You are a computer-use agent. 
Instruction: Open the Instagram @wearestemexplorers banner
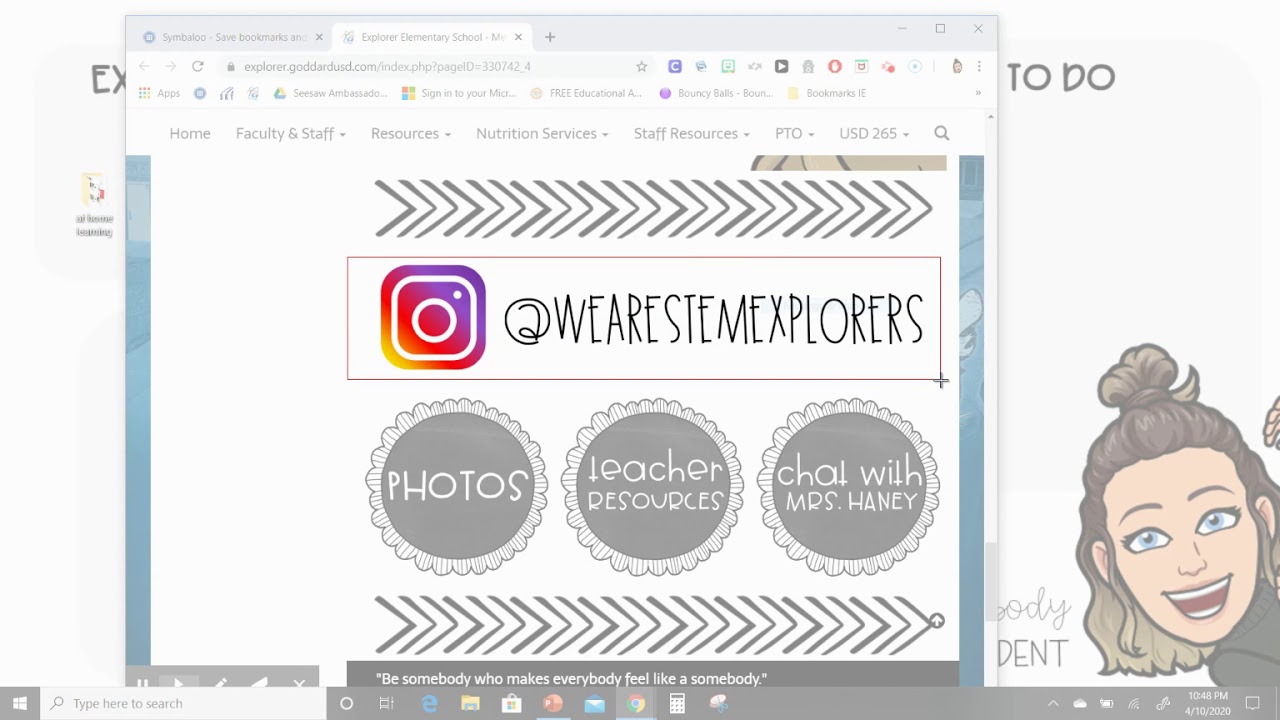(x=644, y=318)
